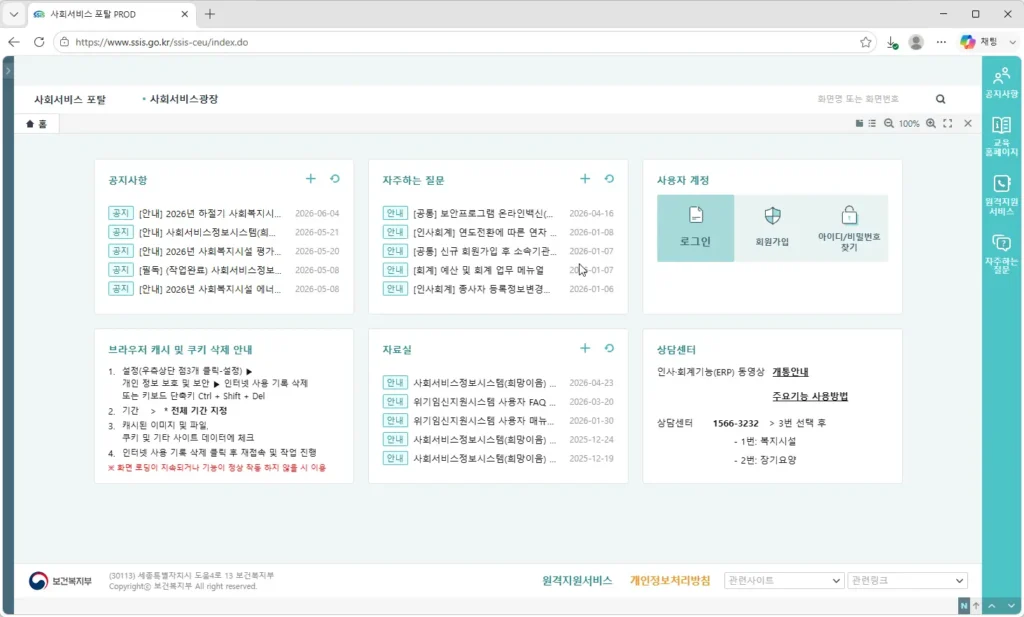The width and height of the screenshot is (1024, 617).
Task: Open 위기임신지원시스템 사용자 FAQ item
Action: pos(485,402)
